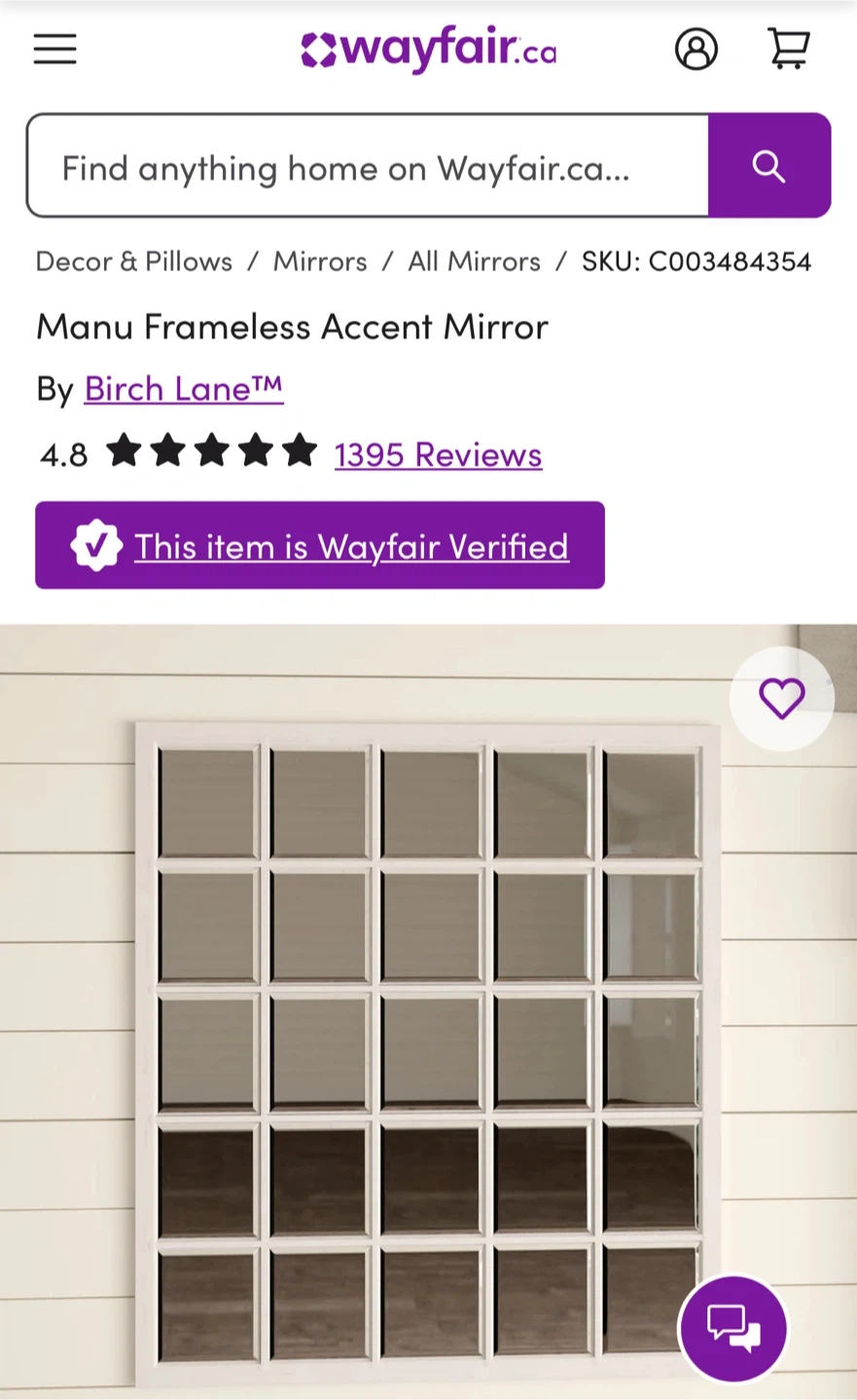Read the 1395 Reviews link
Screen dimensions: 857x1400
(438, 455)
